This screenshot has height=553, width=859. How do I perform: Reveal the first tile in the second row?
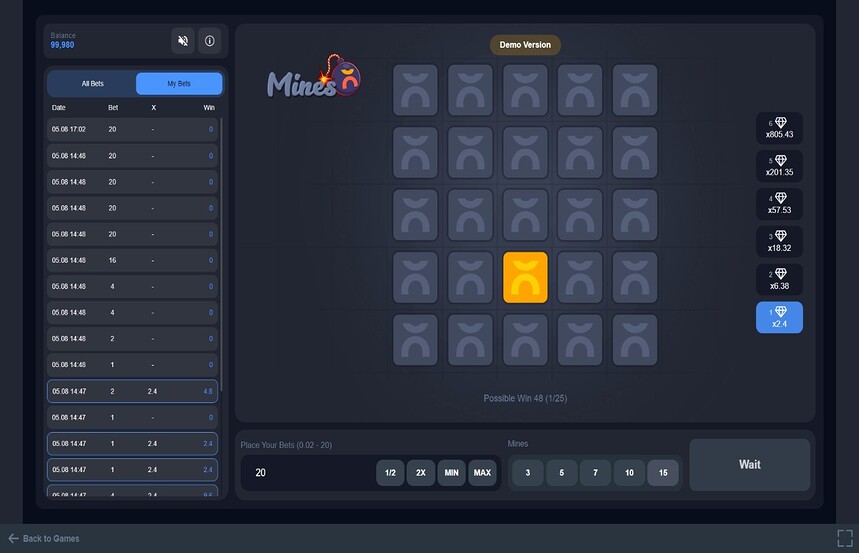click(x=415, y=152)
